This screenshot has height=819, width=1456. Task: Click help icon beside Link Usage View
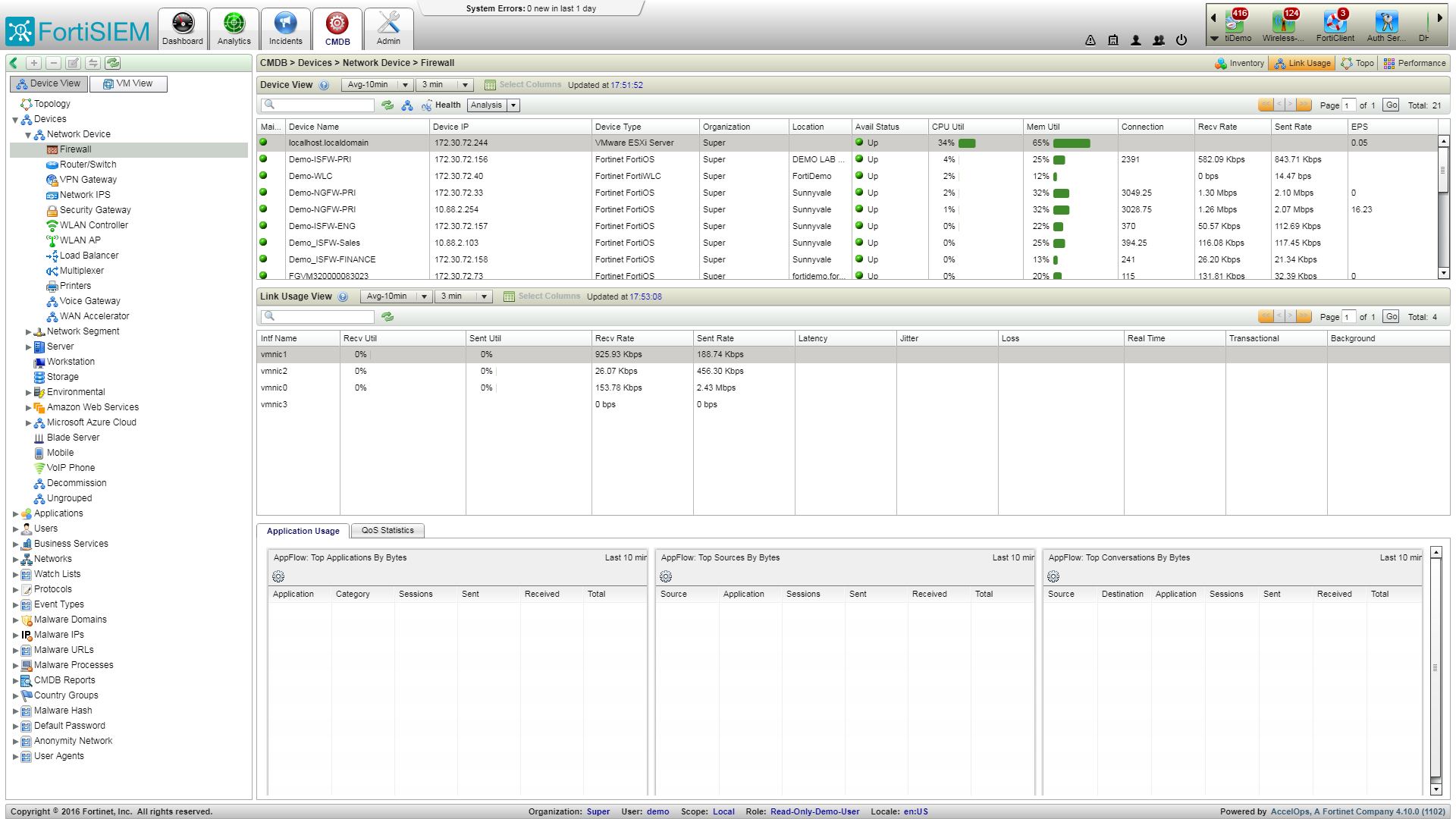tap(343, 297)
